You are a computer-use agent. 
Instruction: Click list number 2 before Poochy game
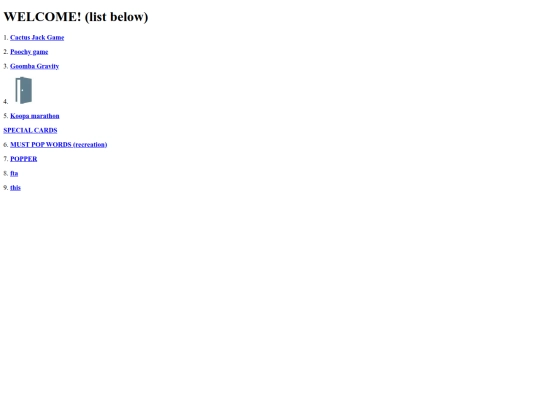coord(6,52)
